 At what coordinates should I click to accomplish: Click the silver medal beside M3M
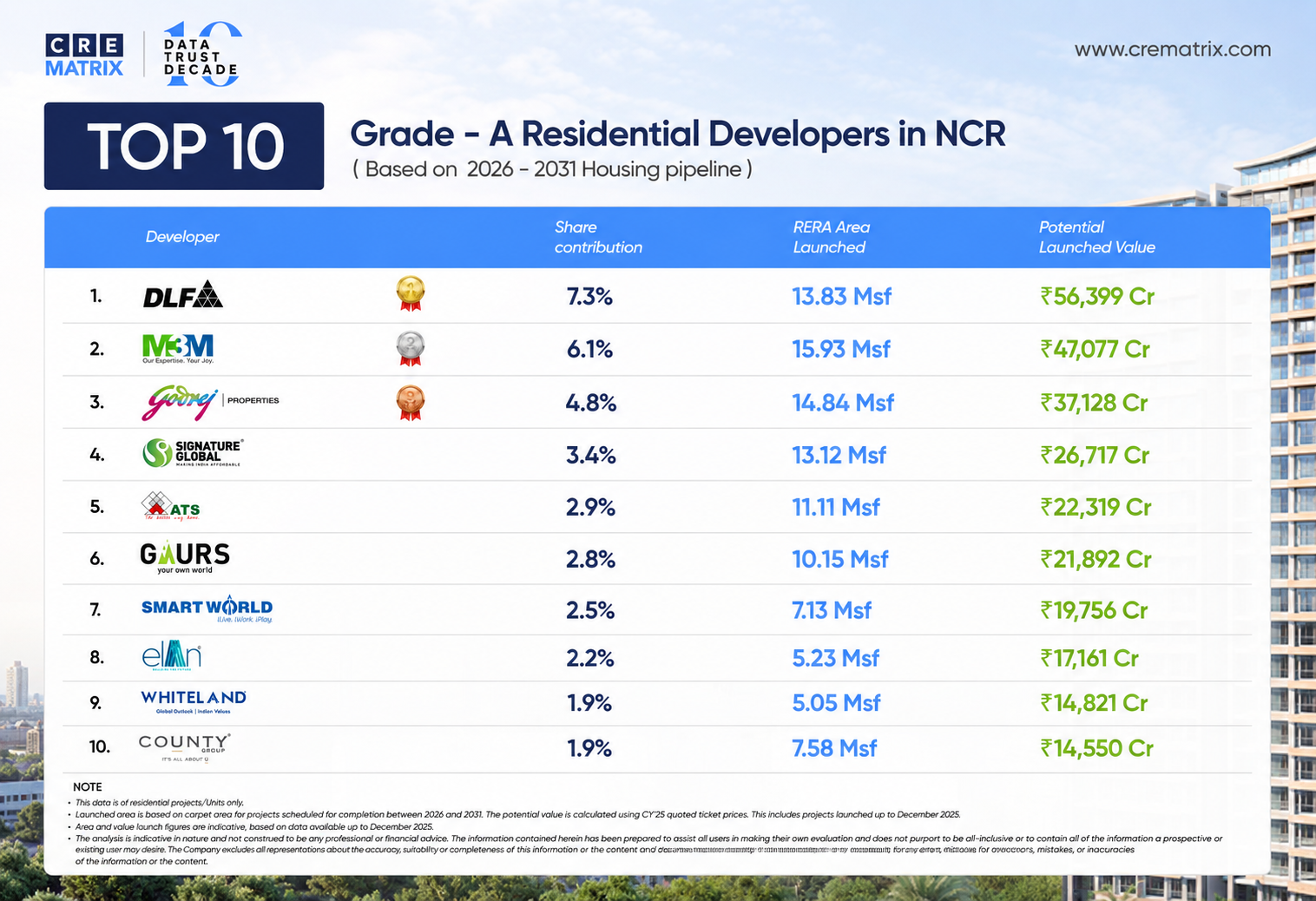pyautogui.click(x=410, y=348)
